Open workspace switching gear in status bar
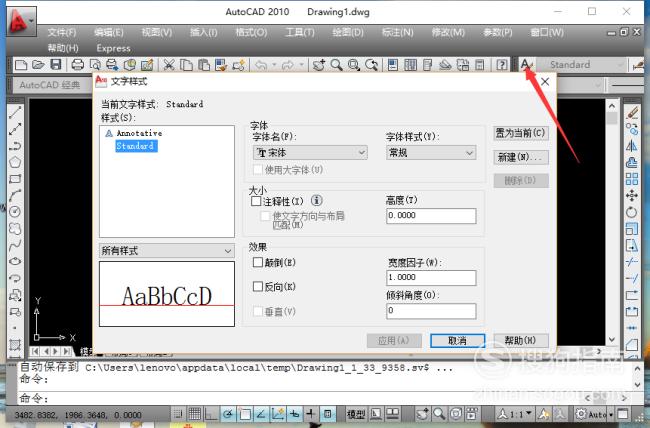 (582, 413)
